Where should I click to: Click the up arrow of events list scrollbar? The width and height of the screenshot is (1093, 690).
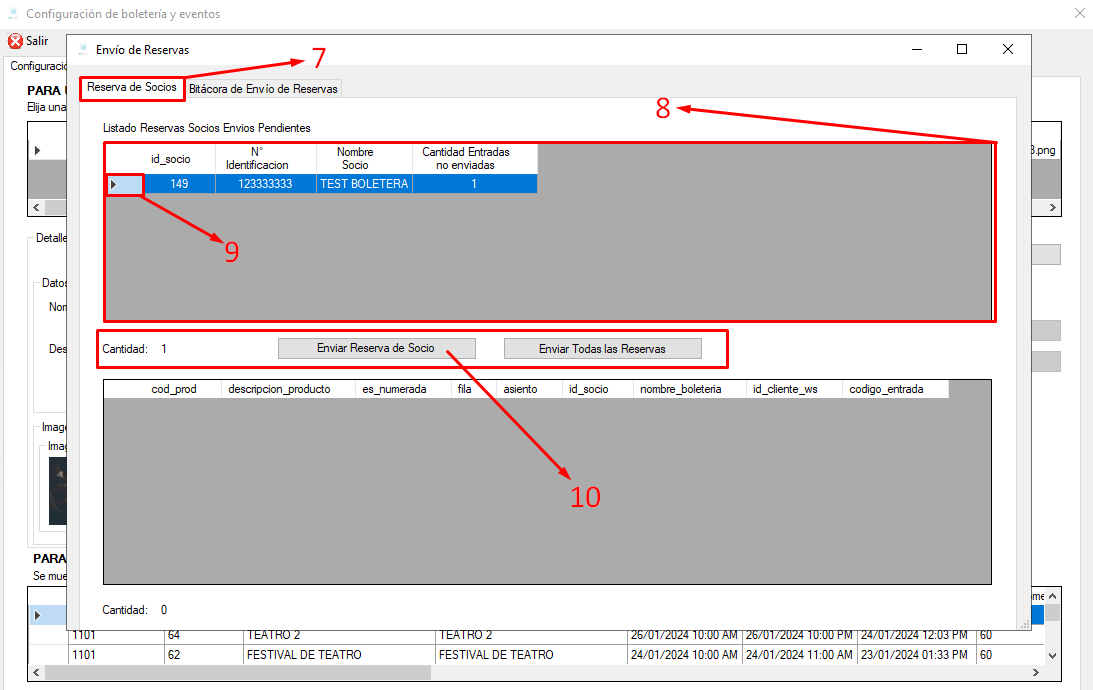1053,597
